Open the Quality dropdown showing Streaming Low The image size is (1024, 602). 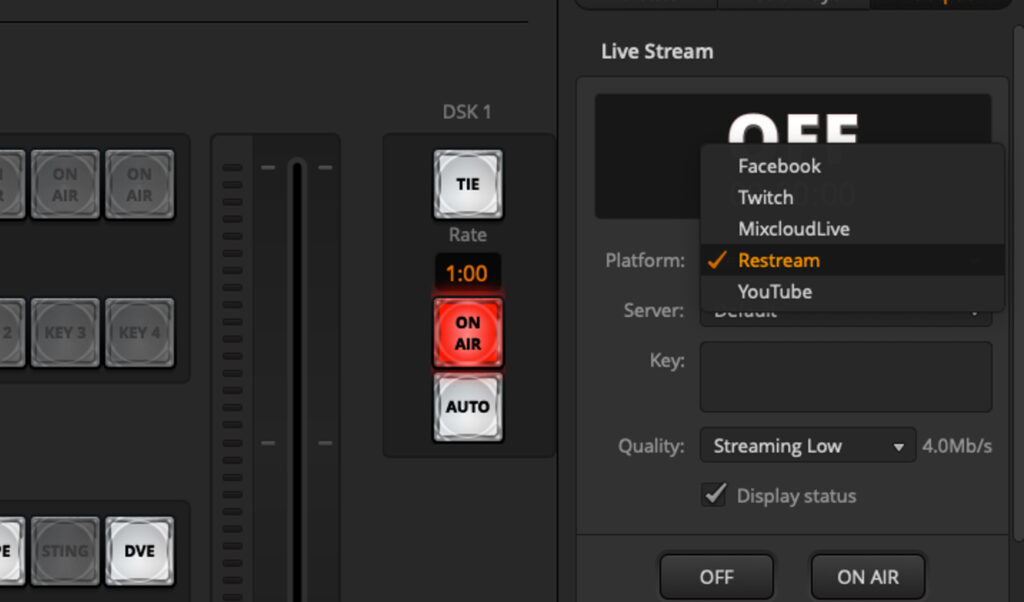tap(808, 446)
